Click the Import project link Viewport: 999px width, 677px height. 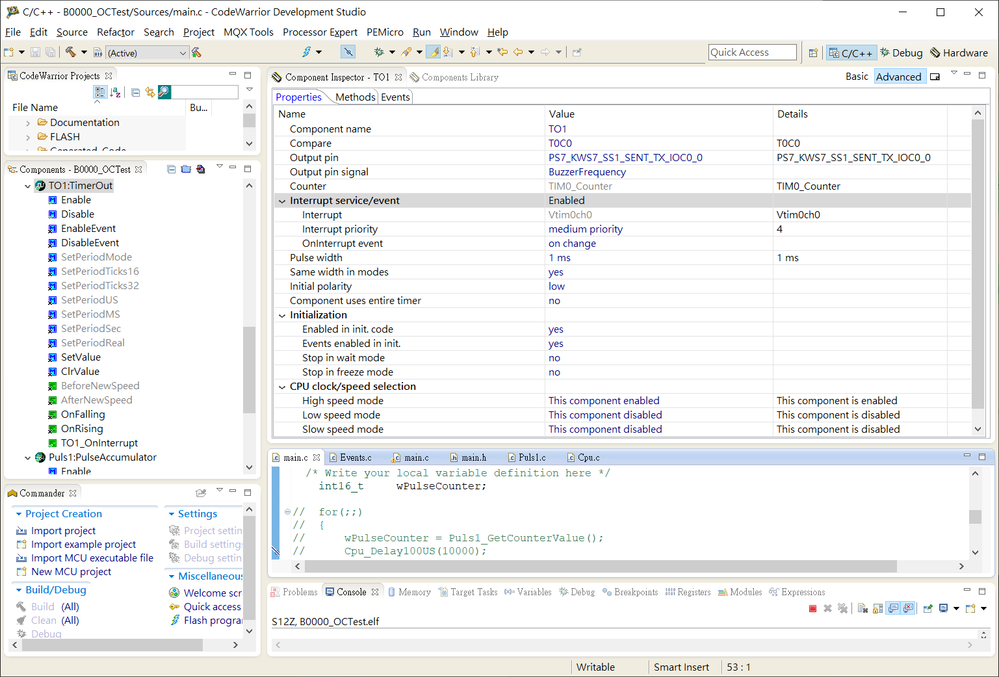click(63, 531)
